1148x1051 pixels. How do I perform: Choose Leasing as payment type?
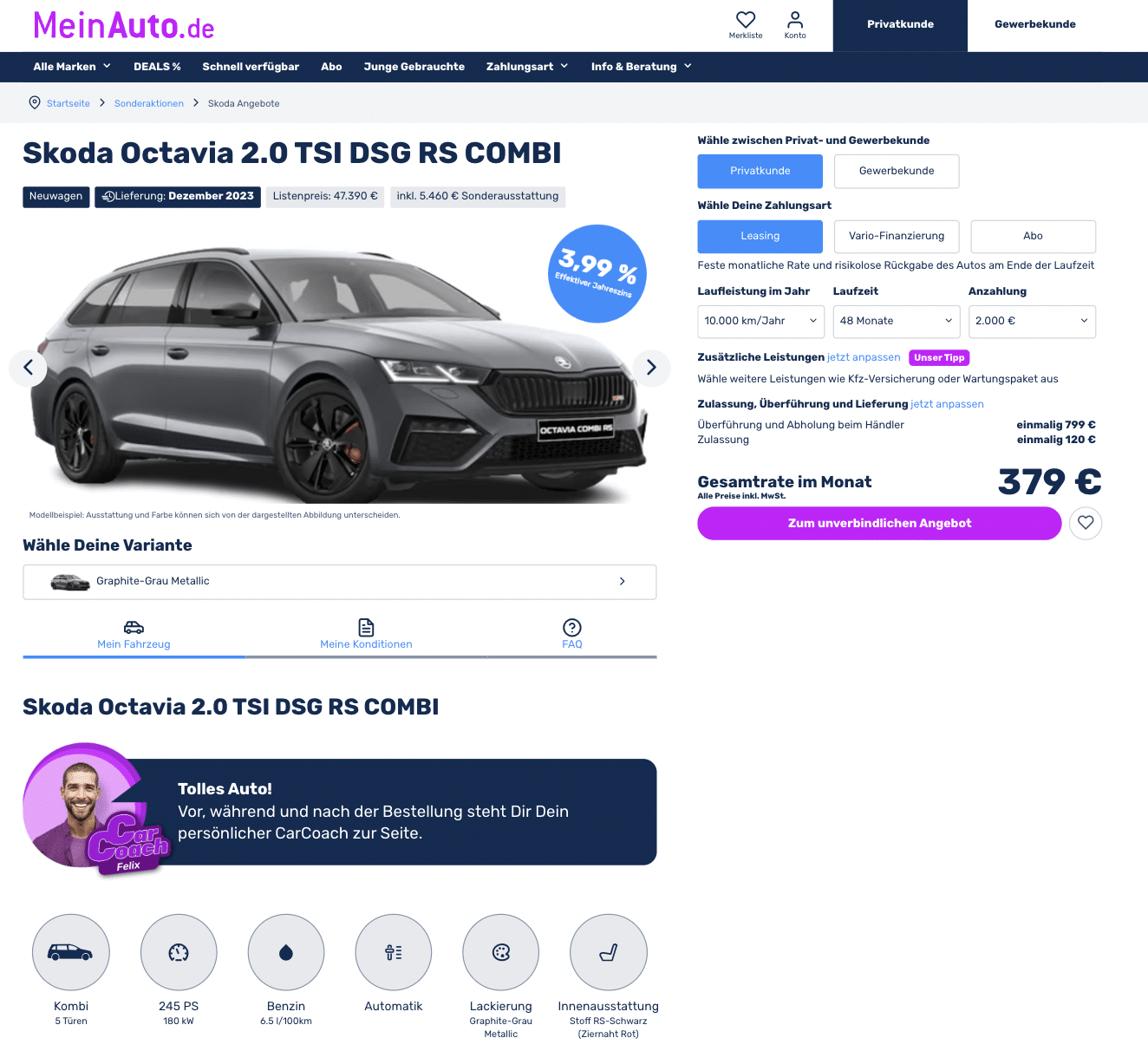[x=760, y=236]
